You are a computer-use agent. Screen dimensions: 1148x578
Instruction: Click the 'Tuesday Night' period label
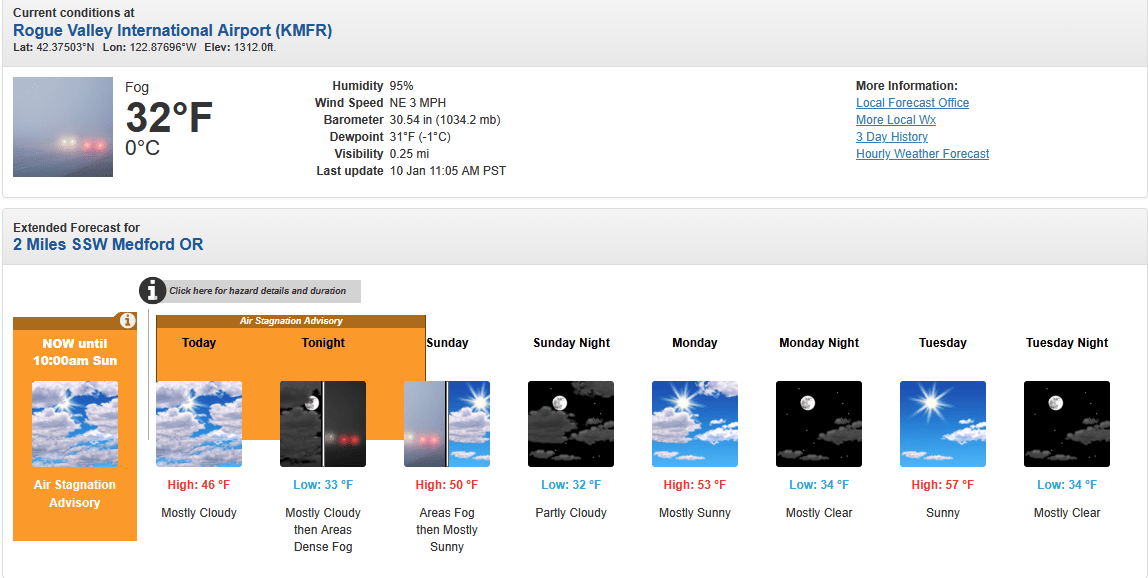click(x=1067, y=343)
